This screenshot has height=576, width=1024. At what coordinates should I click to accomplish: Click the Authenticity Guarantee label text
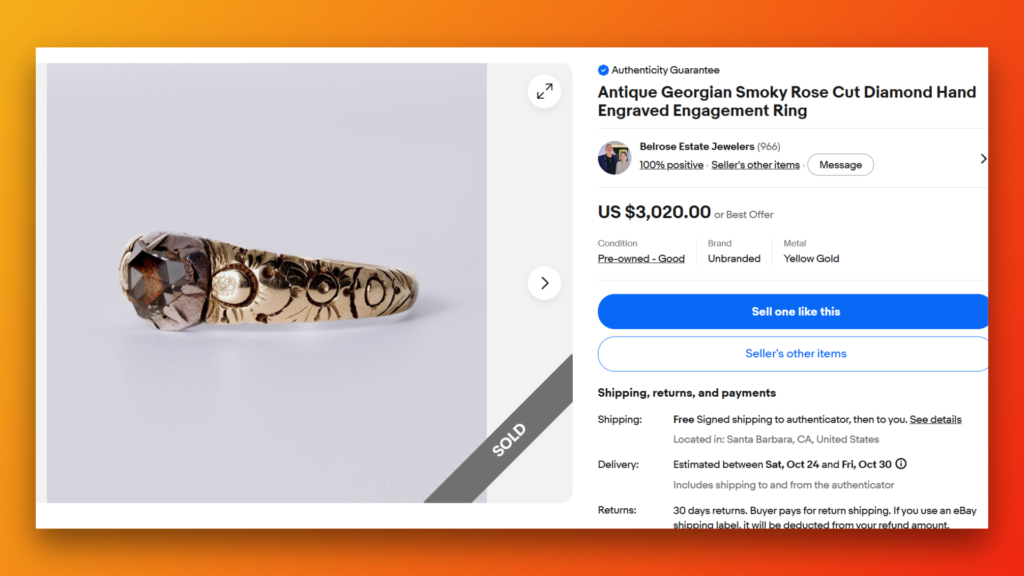pyautogui.click(x=665, y=70)
